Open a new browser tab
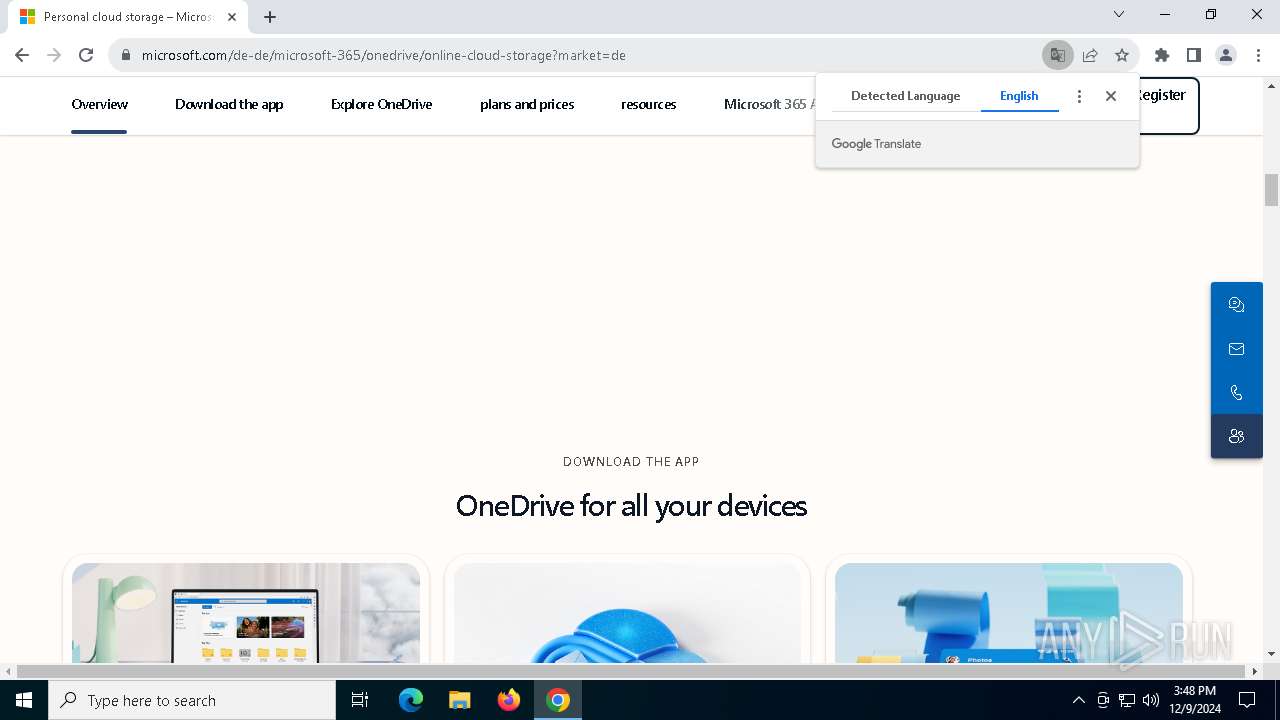This screenshot has width=1280, height=720. (x=270, y=17)
